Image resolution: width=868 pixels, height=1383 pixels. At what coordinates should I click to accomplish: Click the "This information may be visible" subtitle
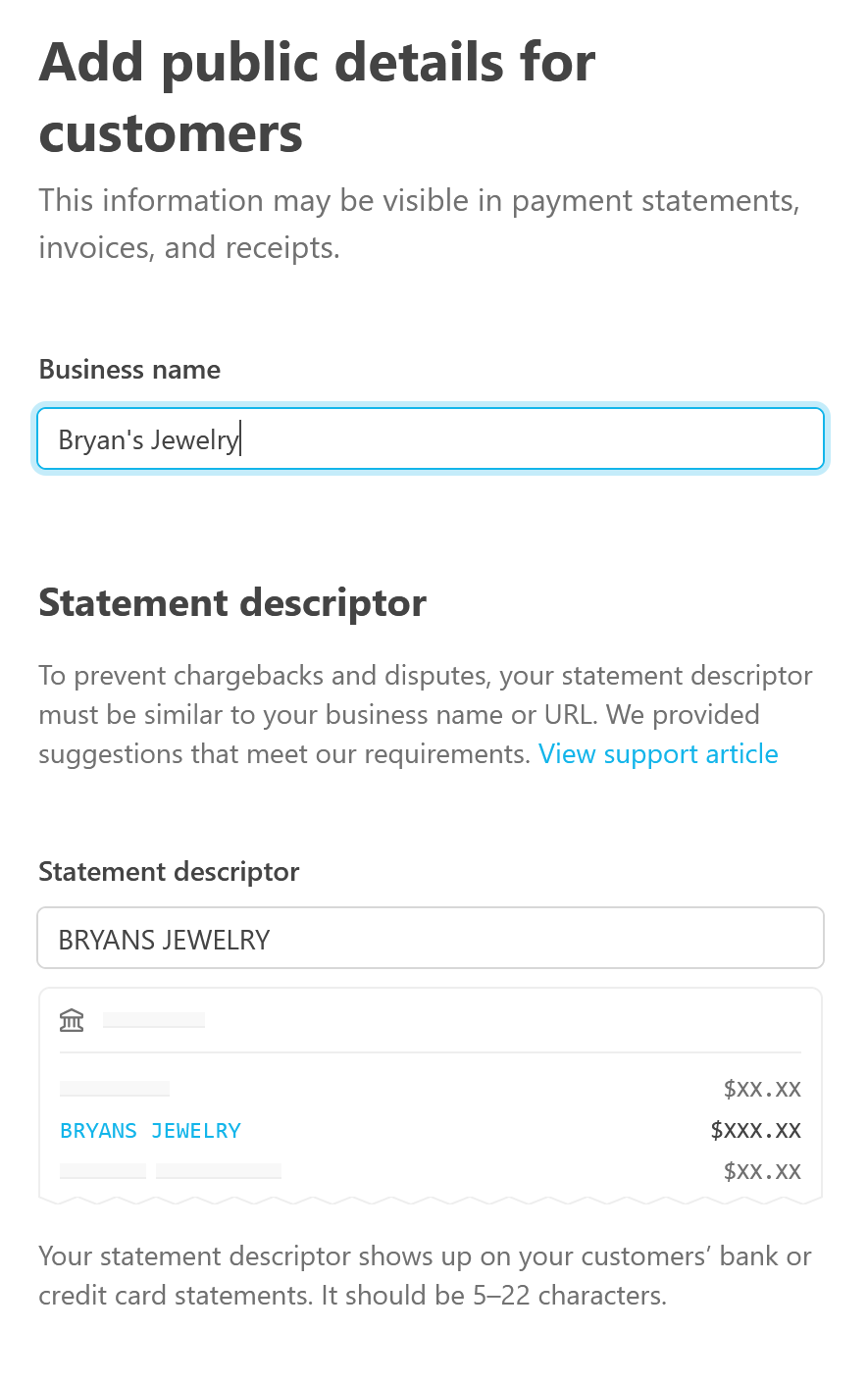pyautogui.click(x=419, y=224)
